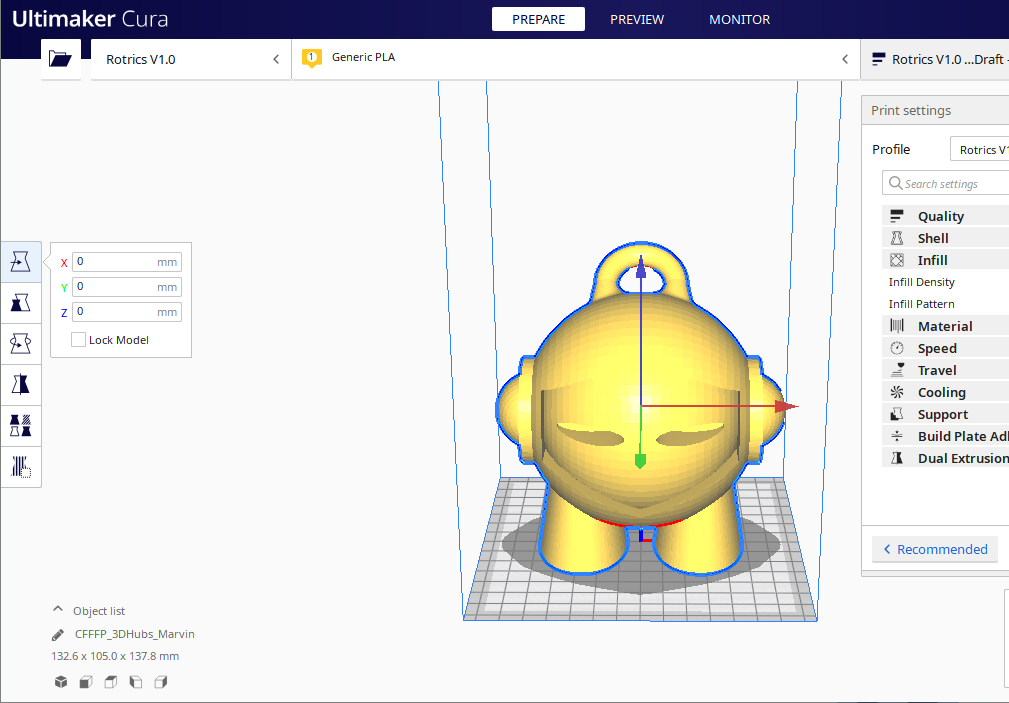Screen dimensions: 1009x703
Task: Switch to left view cube icon
Action: click(136, 682)
